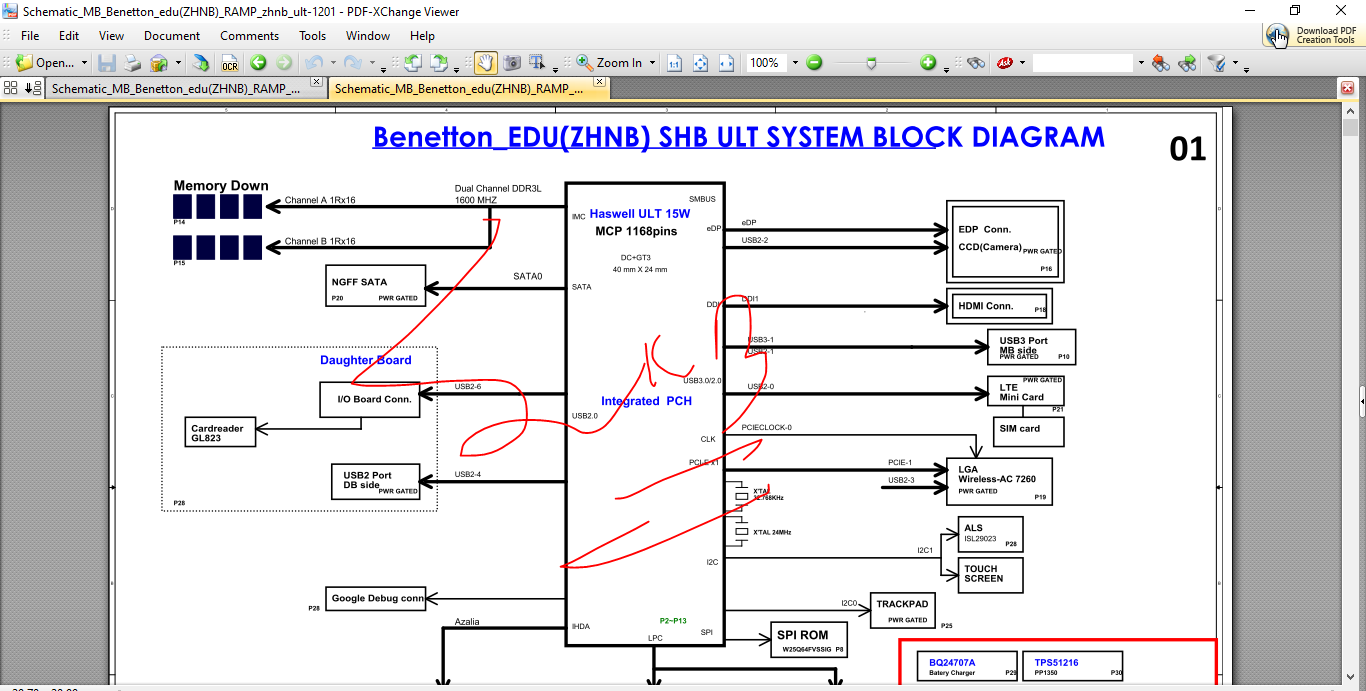This screenshot has height=691, width=1366.
Task: Open the zoom percentage dropdown
Action: coord(795,63)
